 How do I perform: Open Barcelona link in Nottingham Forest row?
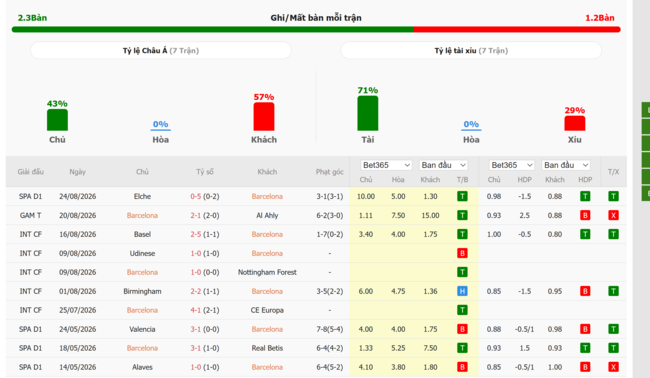point(142,272)
